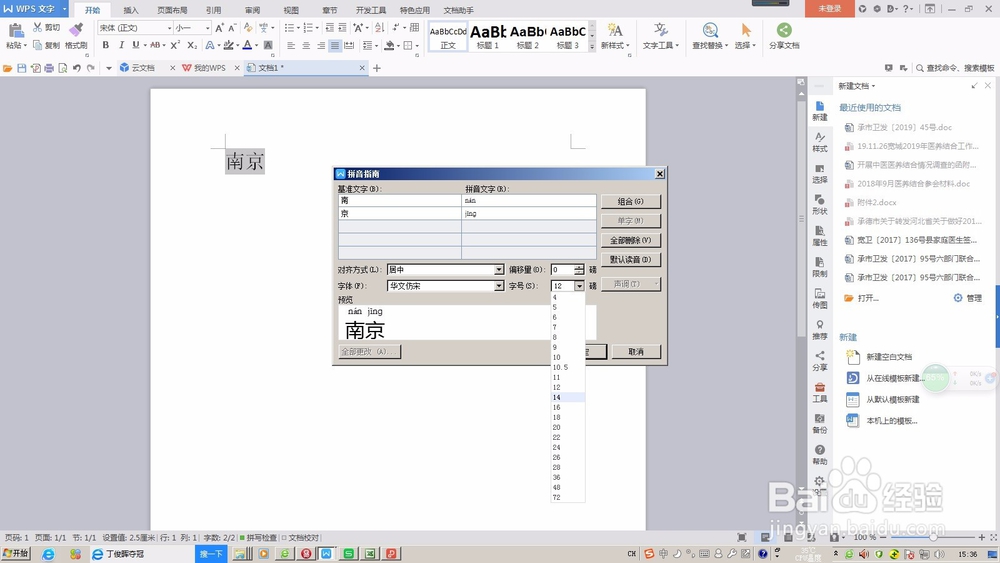Click the zoom slider in the status bar
This screenshot has width=1000, height=563.
pyautogui.click(x=934, y=537)
